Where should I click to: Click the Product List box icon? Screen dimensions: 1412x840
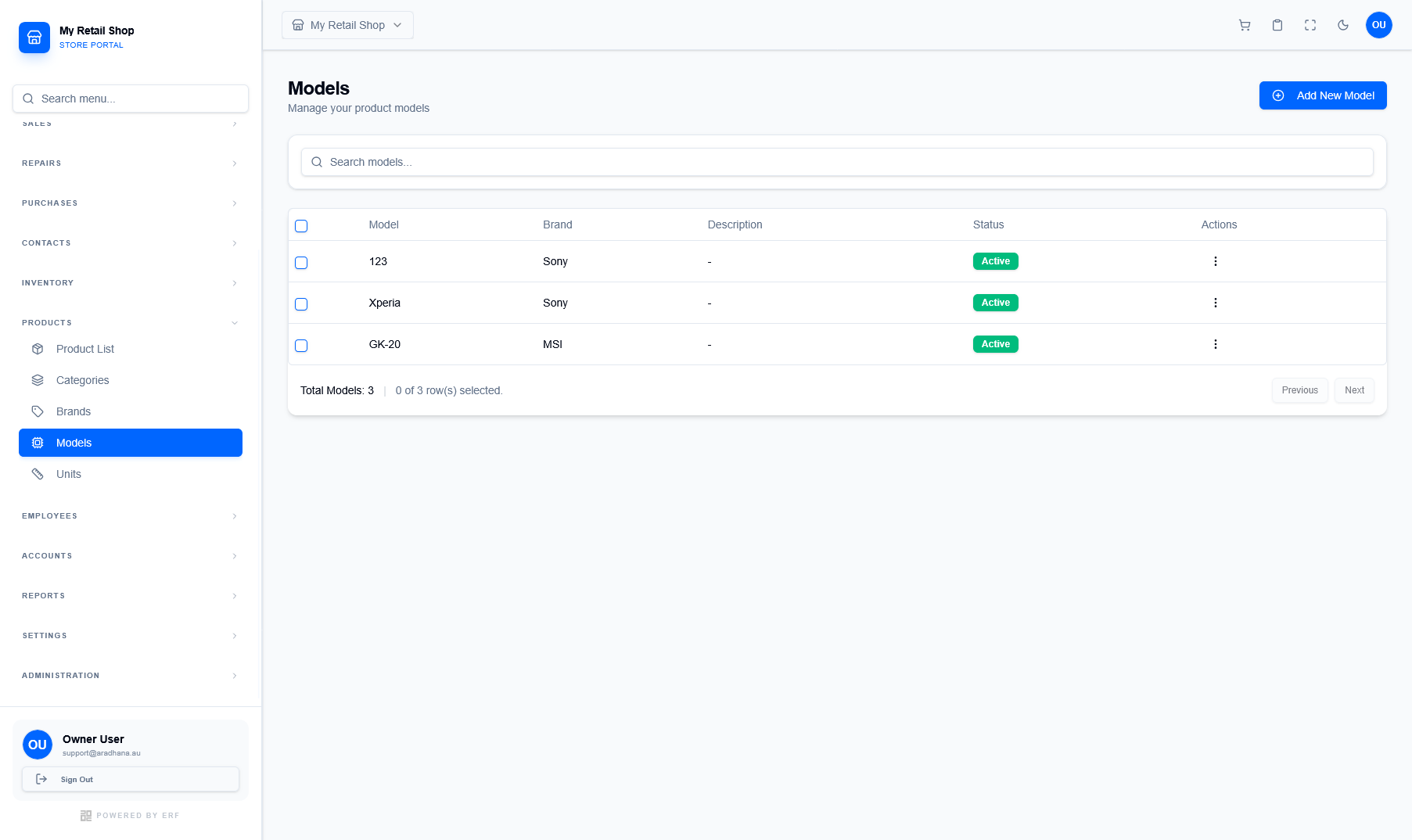coord(38,349)
